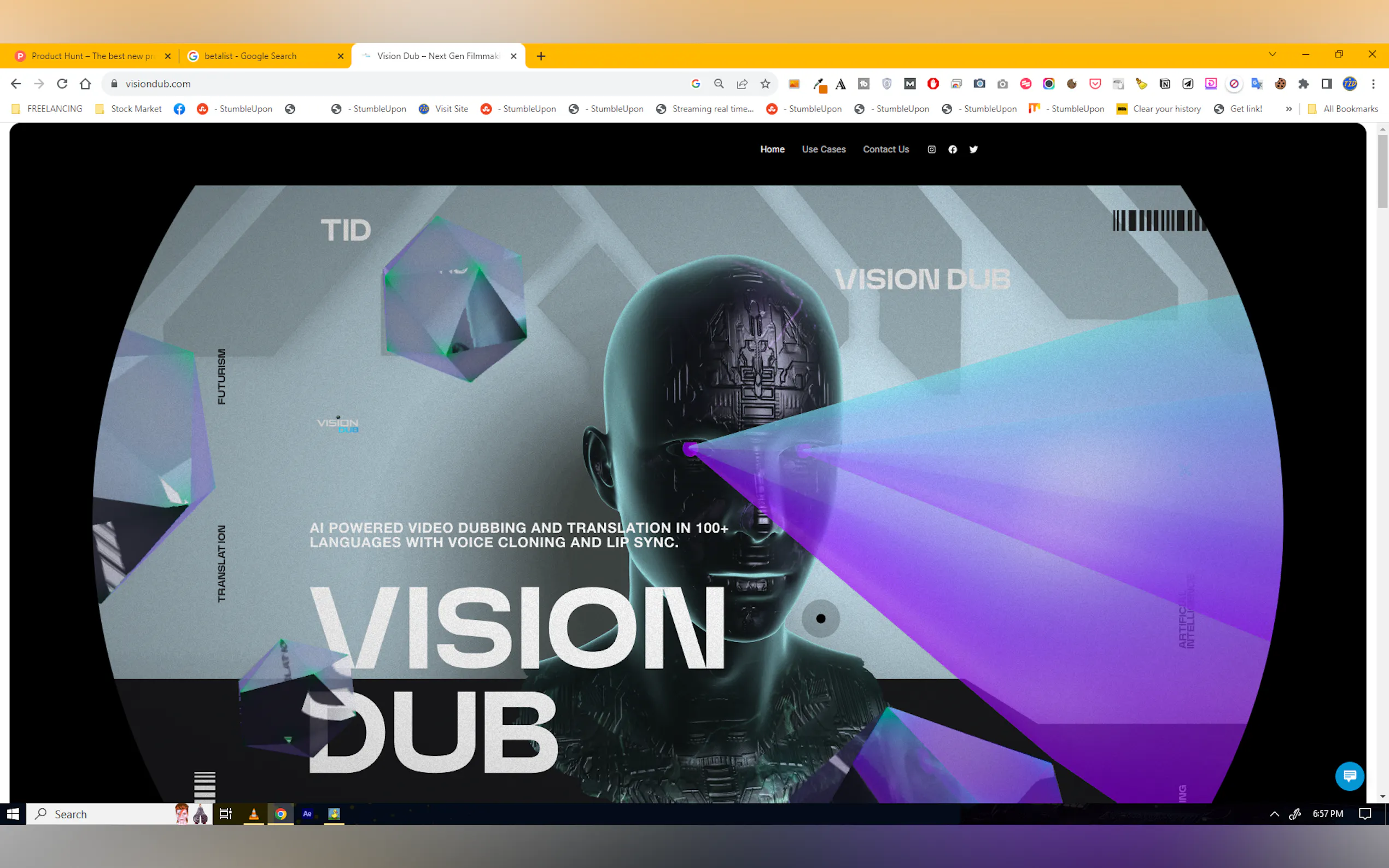This screenshot has height=868, width=1389.
Task: Click the share page icon in address bar
Action: point(742,84)
